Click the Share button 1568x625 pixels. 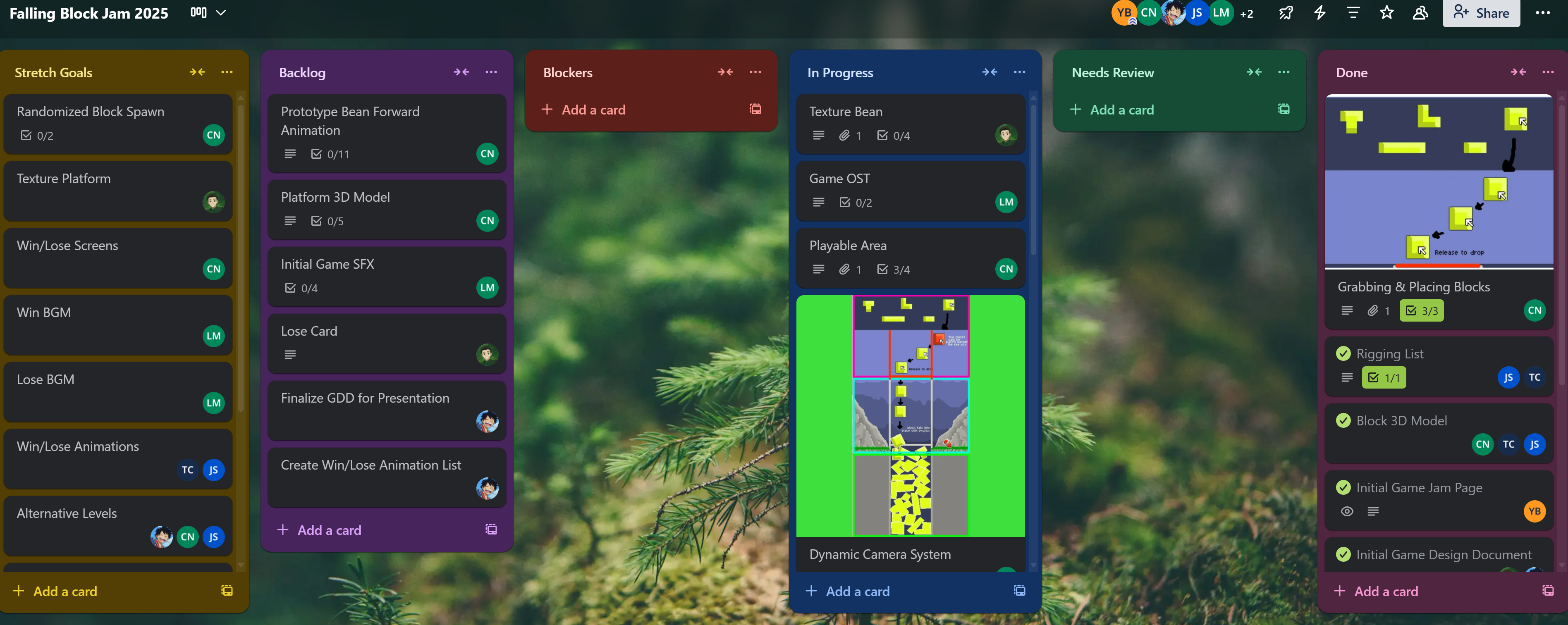click(x=1480, y=13)
